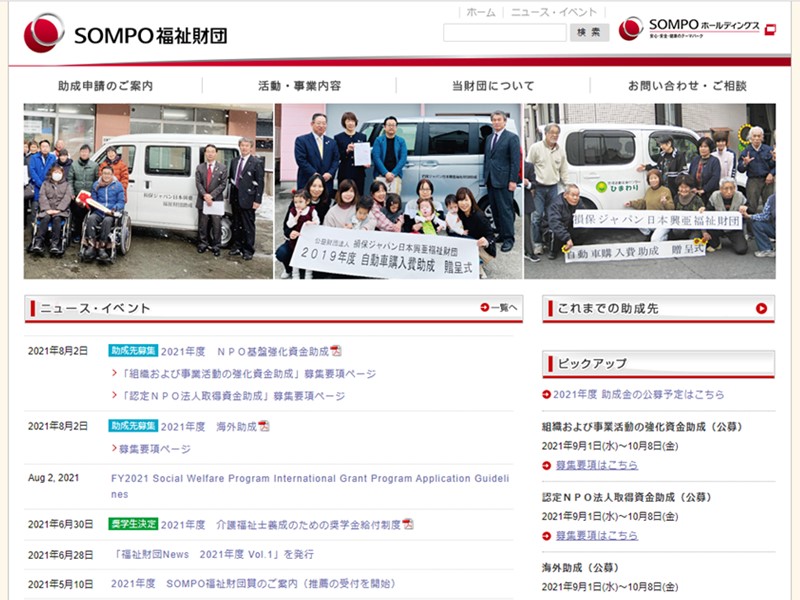Open the 当財団について menu
The height and width of the screenshot is (600, 800).
[x=493, y=86]
